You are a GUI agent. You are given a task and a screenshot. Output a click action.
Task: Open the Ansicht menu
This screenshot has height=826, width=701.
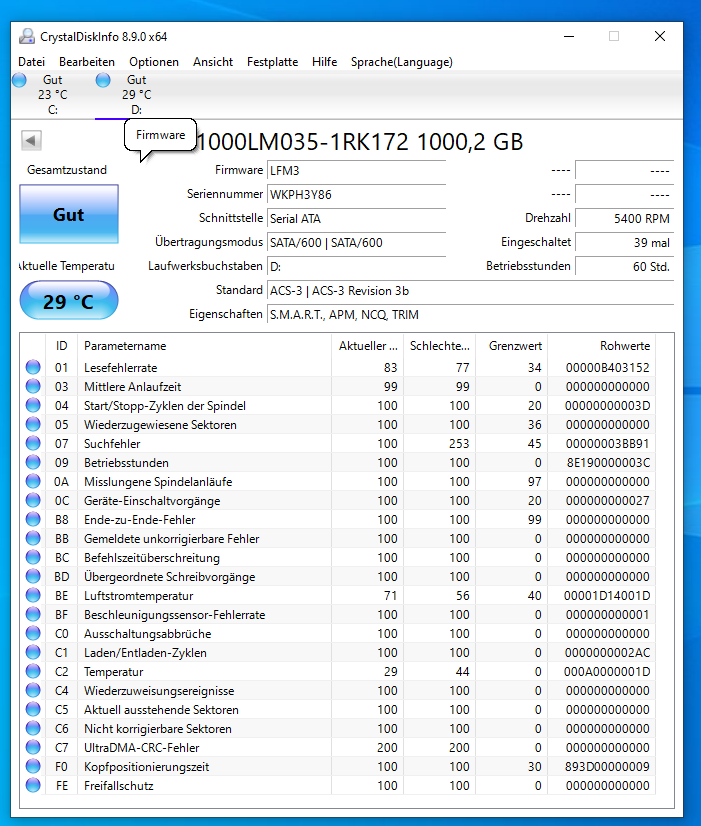tap(213, 62)
